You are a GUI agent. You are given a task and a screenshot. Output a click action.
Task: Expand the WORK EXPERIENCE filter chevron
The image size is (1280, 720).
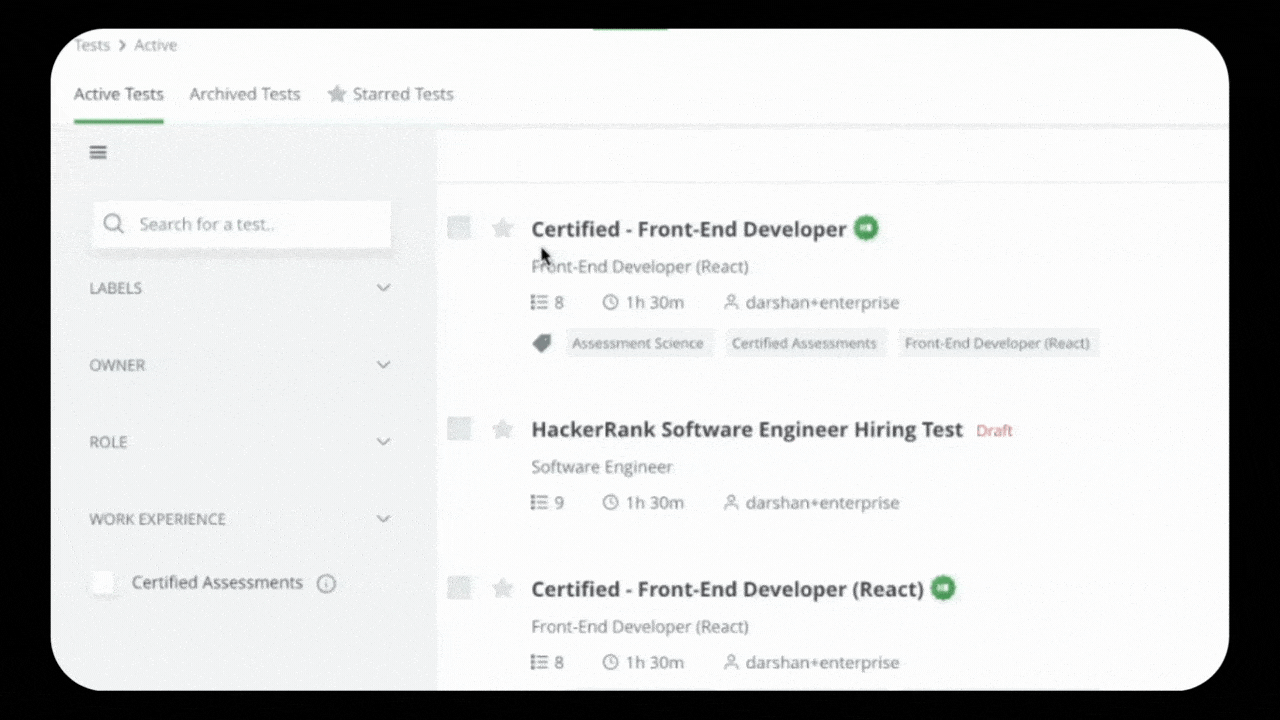(x=383, y=519)
